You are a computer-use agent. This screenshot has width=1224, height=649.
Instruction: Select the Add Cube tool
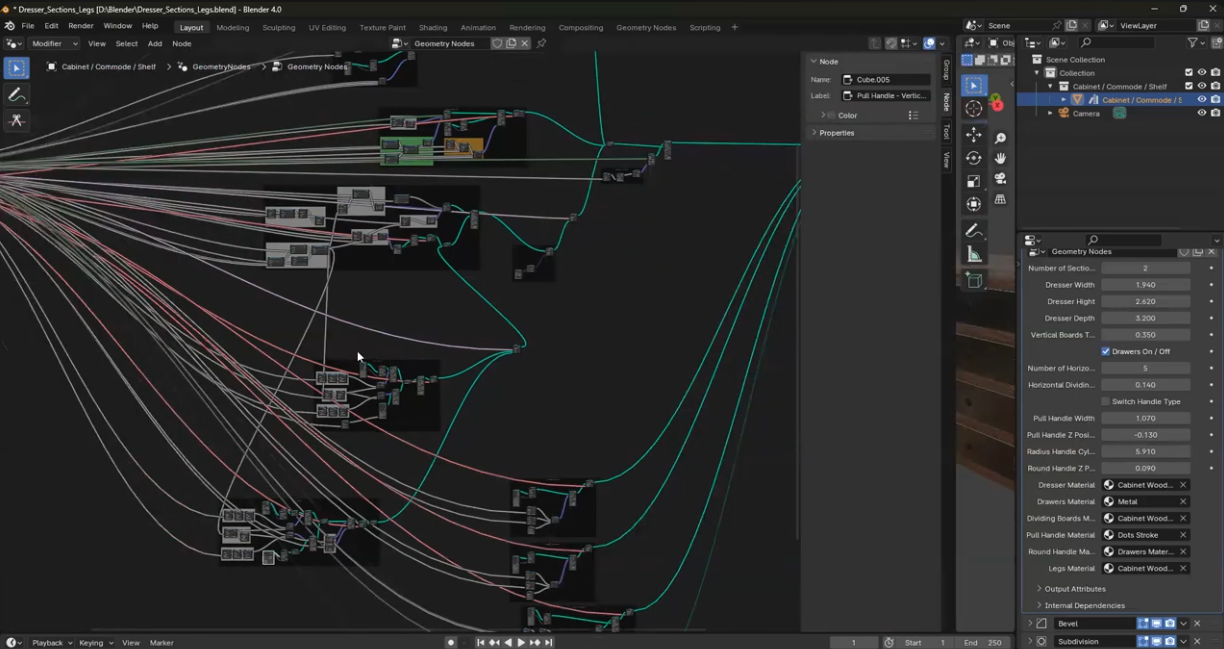[974, 281]
